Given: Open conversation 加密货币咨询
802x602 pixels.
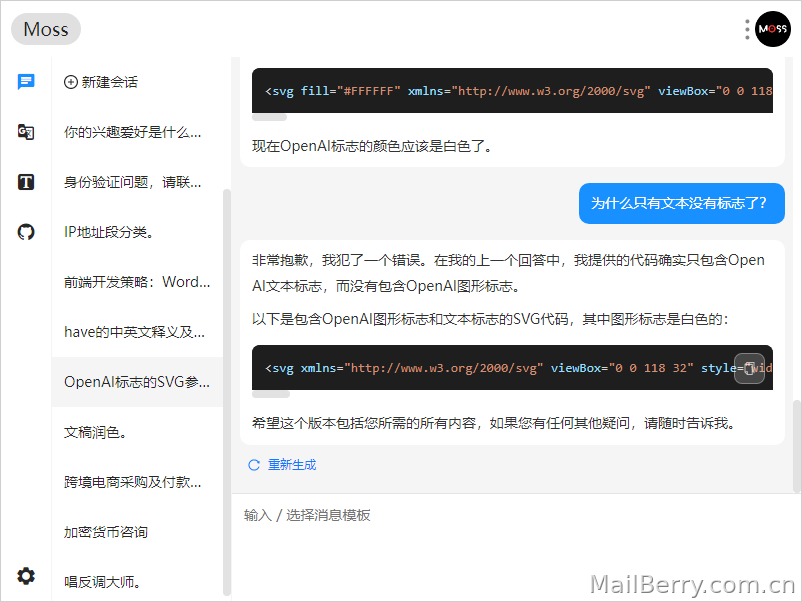Looking at the screenshot, I should [x=137, y=532].
